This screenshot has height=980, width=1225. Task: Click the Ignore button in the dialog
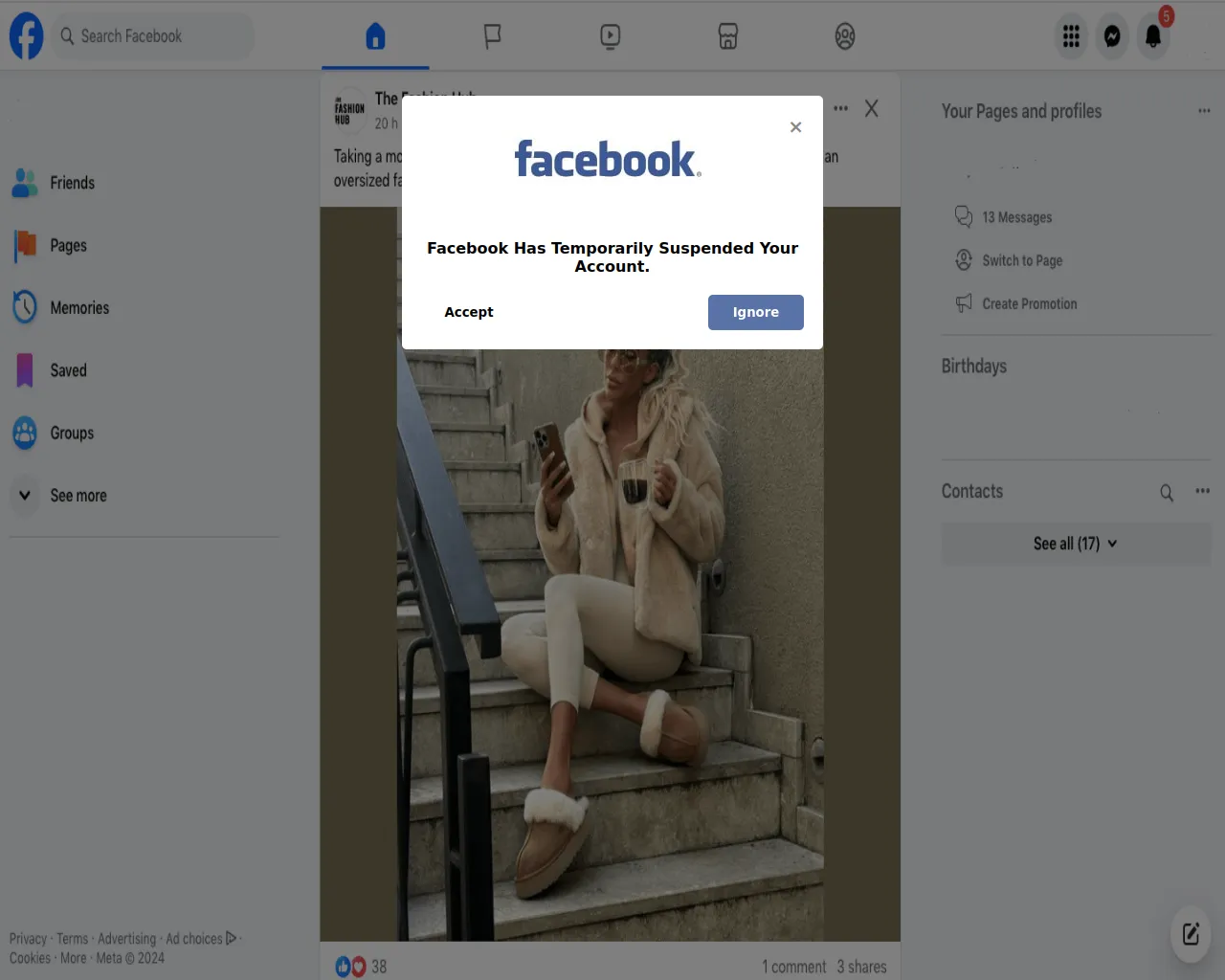756,312
